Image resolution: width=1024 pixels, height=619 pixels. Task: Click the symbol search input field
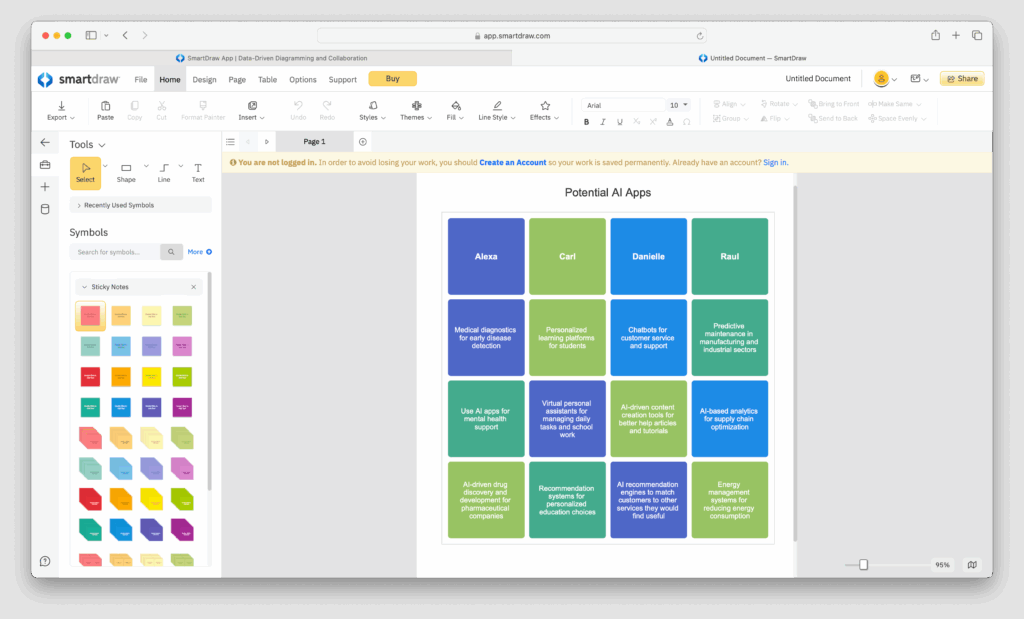coord(115,252)
